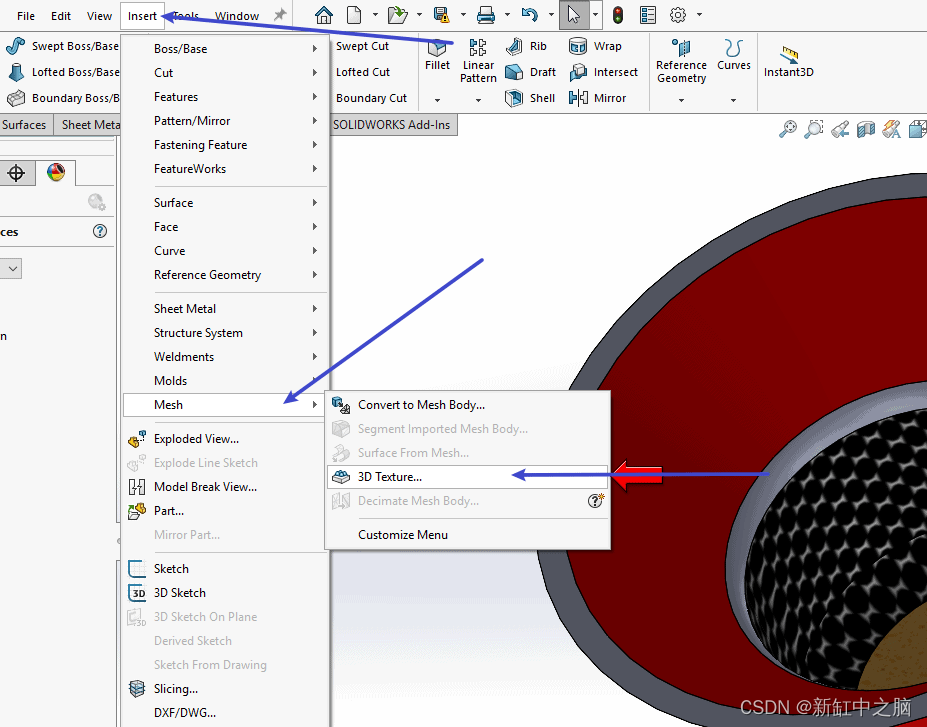Pin the menu bar with the pushpin
The width and height of the screenshot is (927, 727).
click(x=280, y=15)
